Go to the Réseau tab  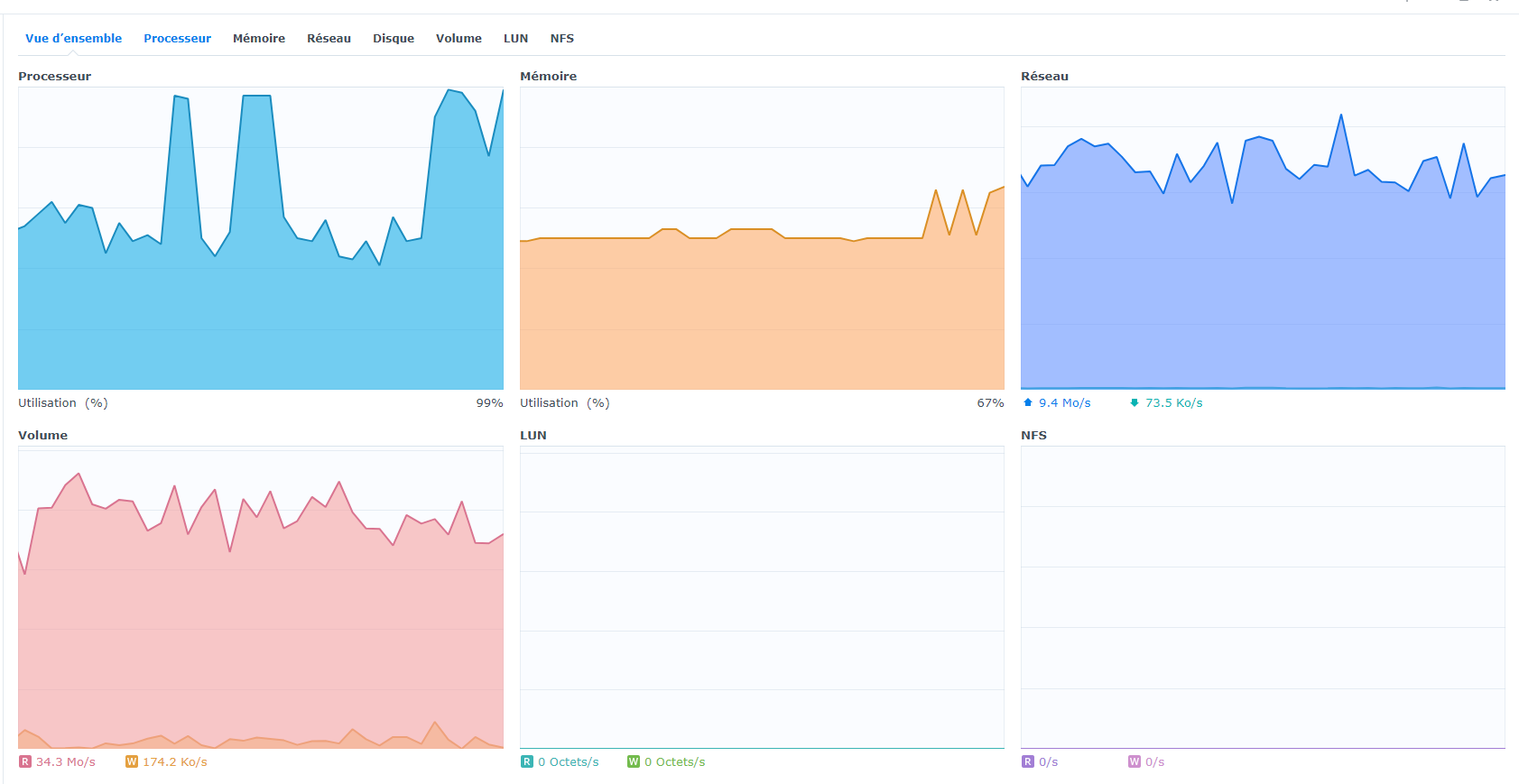tap(329, 39)
